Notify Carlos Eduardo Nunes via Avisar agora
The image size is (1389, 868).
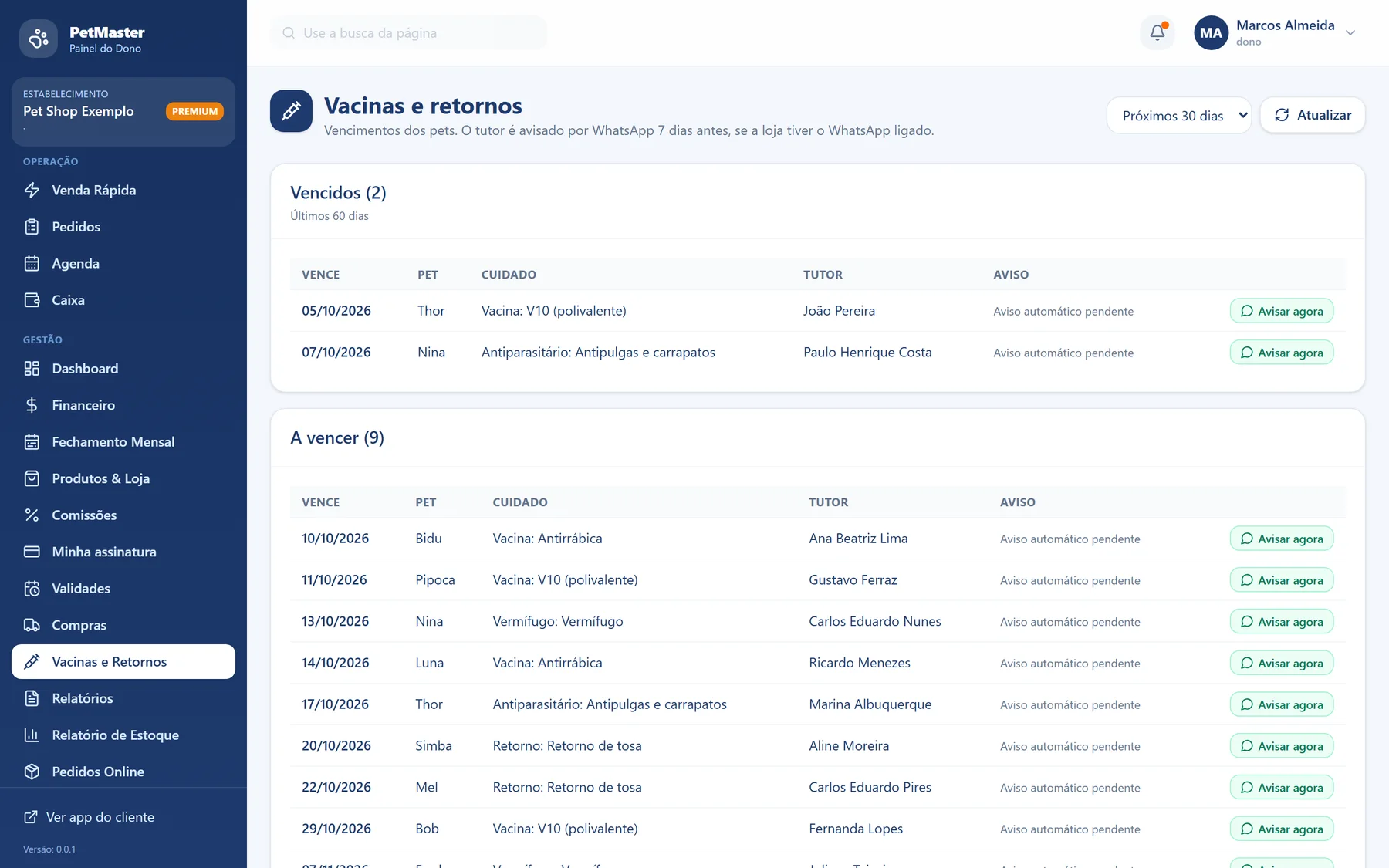(1282, 622)
